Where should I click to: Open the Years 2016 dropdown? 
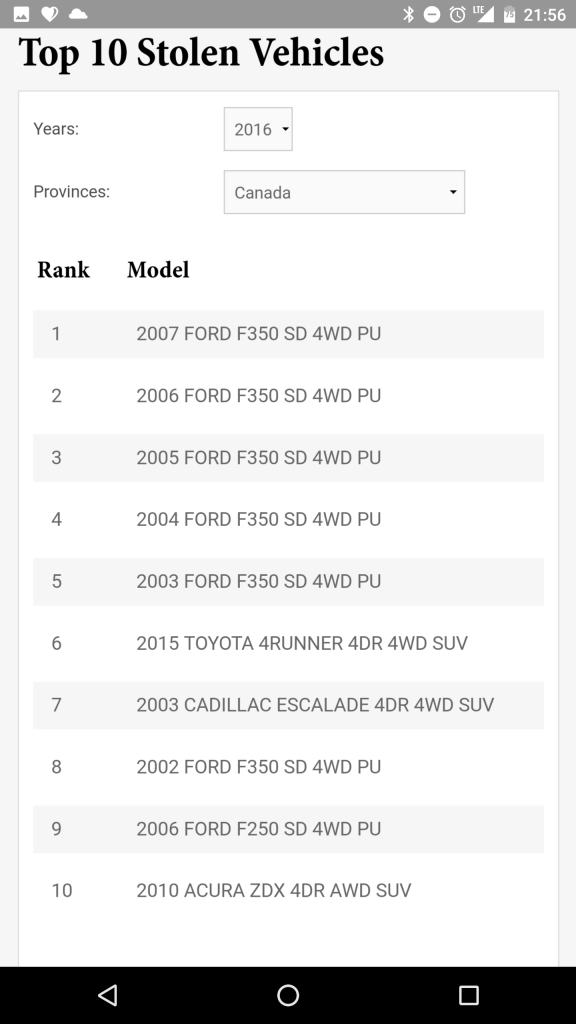(258, 129)
